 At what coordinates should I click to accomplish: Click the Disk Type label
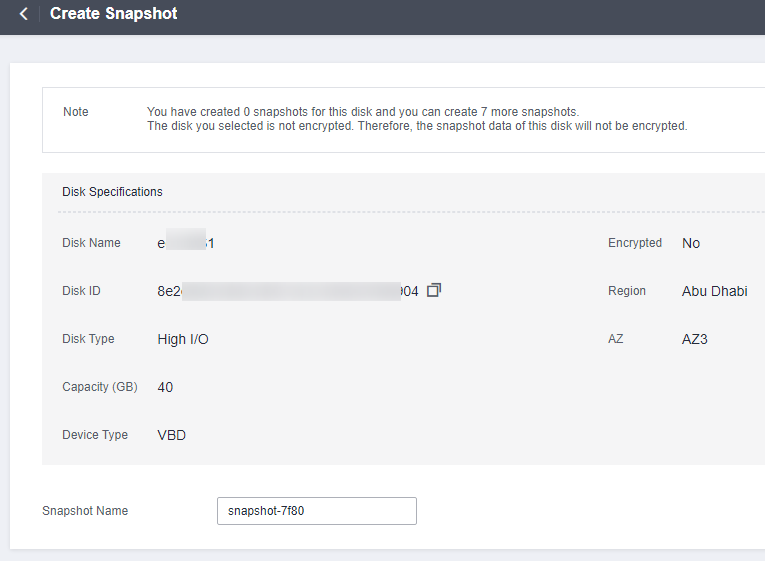click(x=88, y=339)
